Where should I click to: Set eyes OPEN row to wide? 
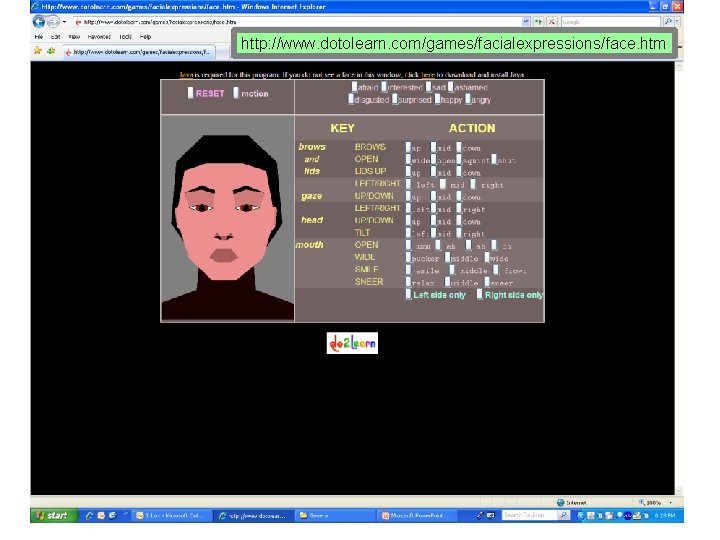pos(408,159)
